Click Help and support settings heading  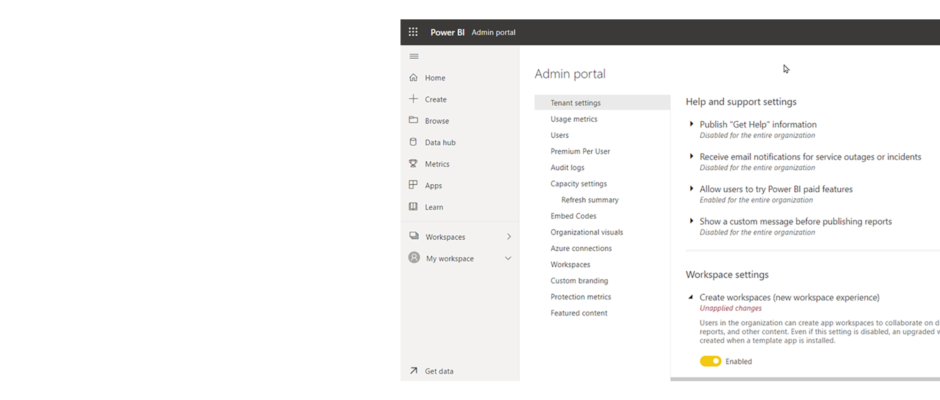(x=741, y=102)
